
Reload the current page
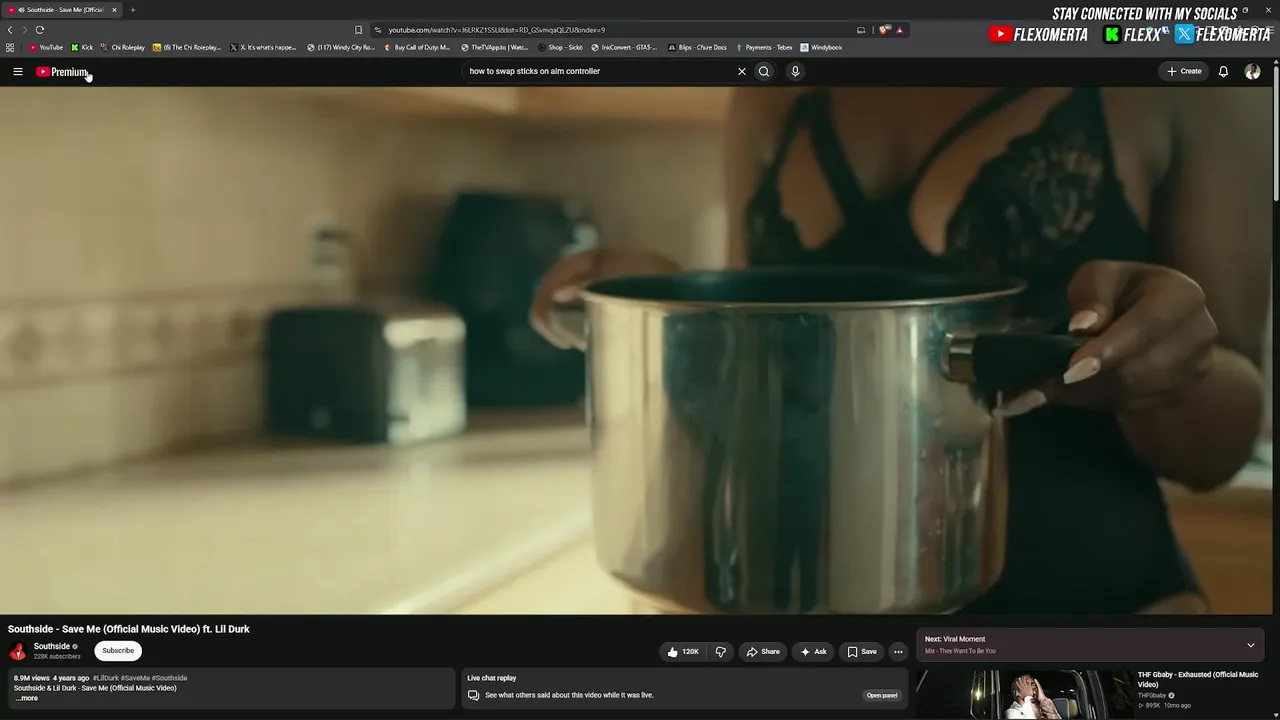pyautogui.click(x=40, y=30)
